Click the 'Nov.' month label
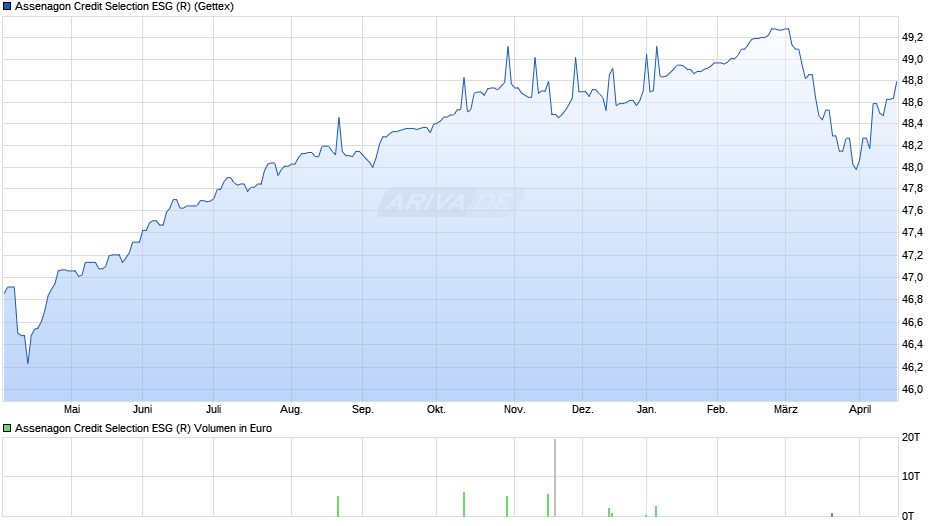This screenshot has height=526, width=940. (514, 409)
